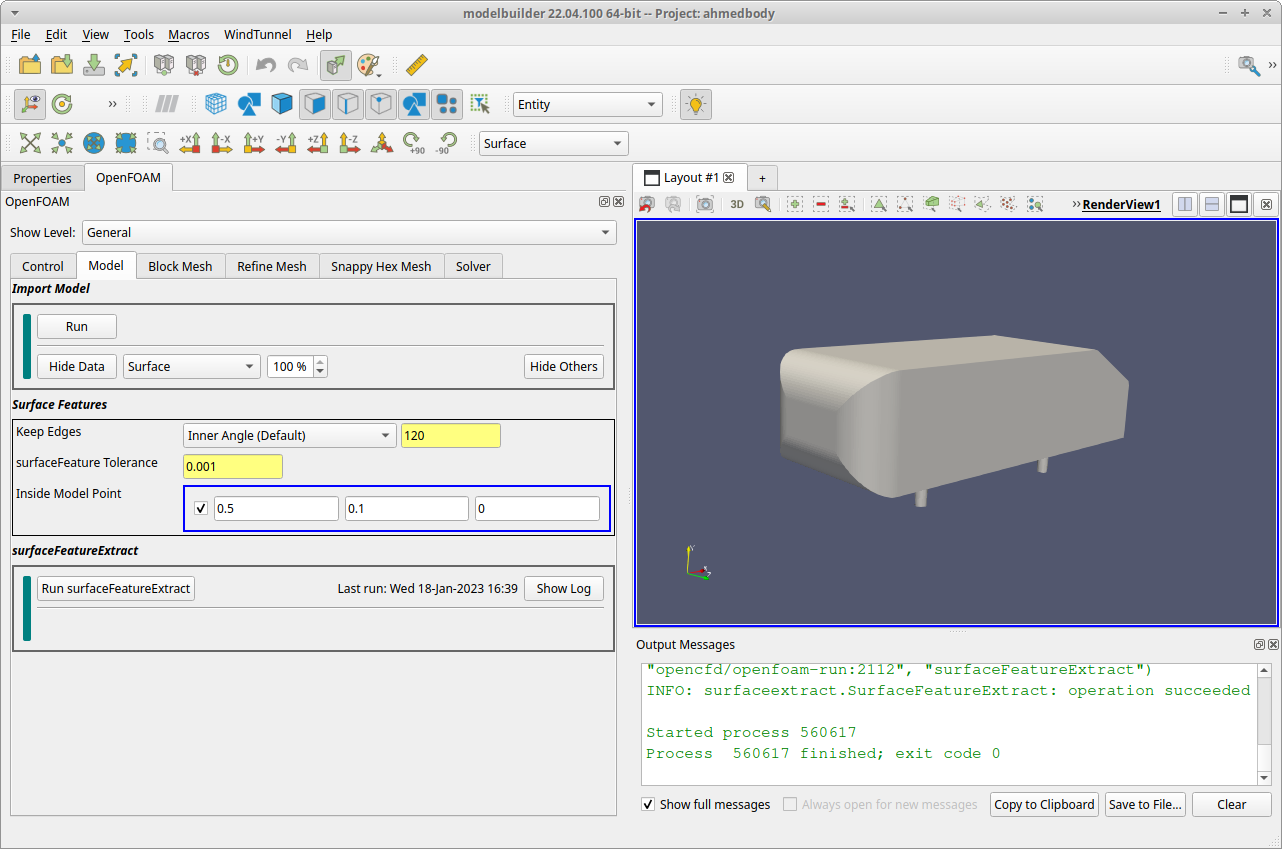Split render view horizontally

click(1185, 204)
